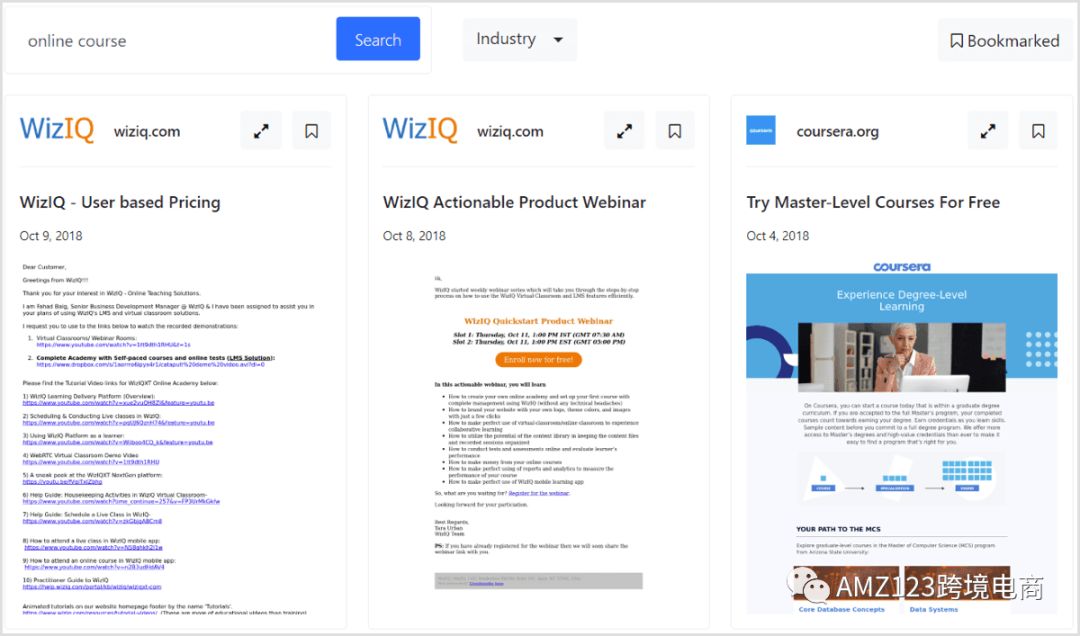Click the 'Register for the webinar' link
This screenshot has width=1080, height=636.
(x=539, y=493)
